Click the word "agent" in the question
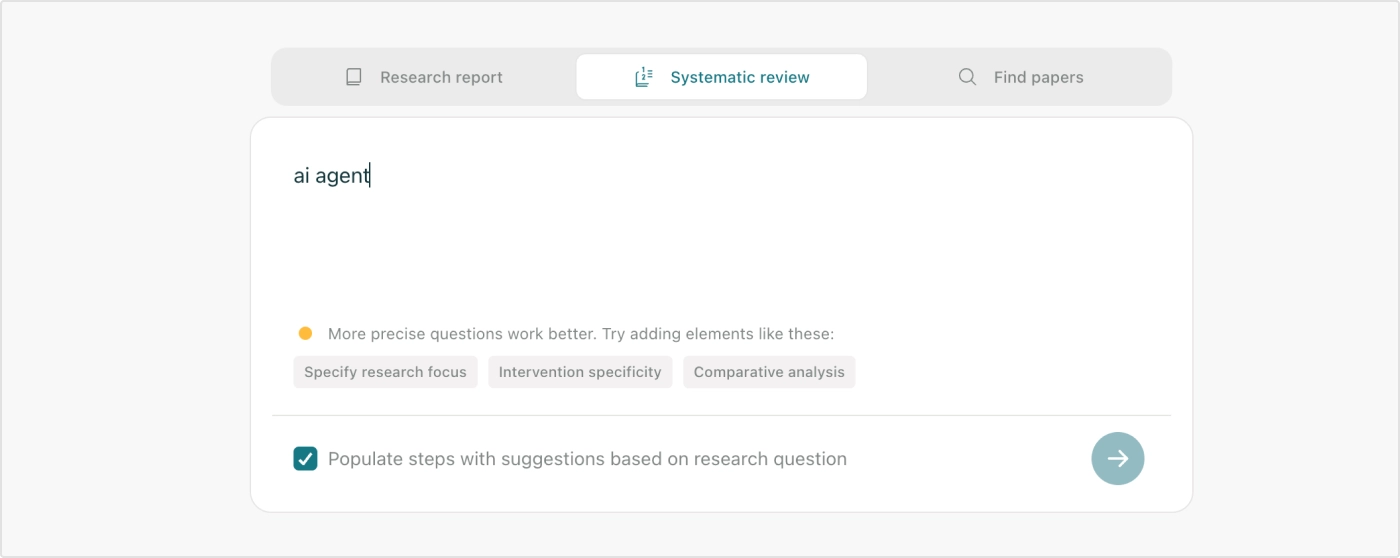The height and width of the screenshot is (558, 1400). pos(342,176)
